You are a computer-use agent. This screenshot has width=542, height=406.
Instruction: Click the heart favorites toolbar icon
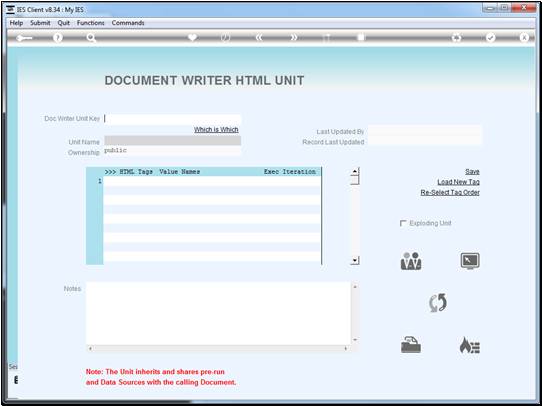pos(192,38)
